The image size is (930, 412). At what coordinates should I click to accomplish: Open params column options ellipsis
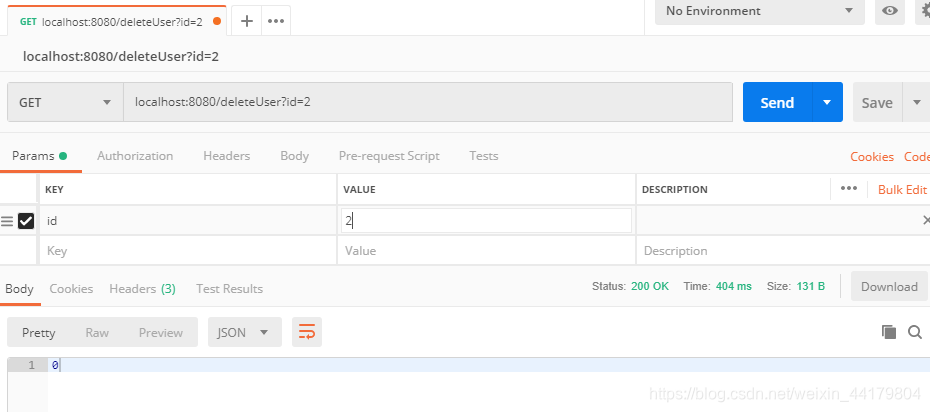pos(849,189)
